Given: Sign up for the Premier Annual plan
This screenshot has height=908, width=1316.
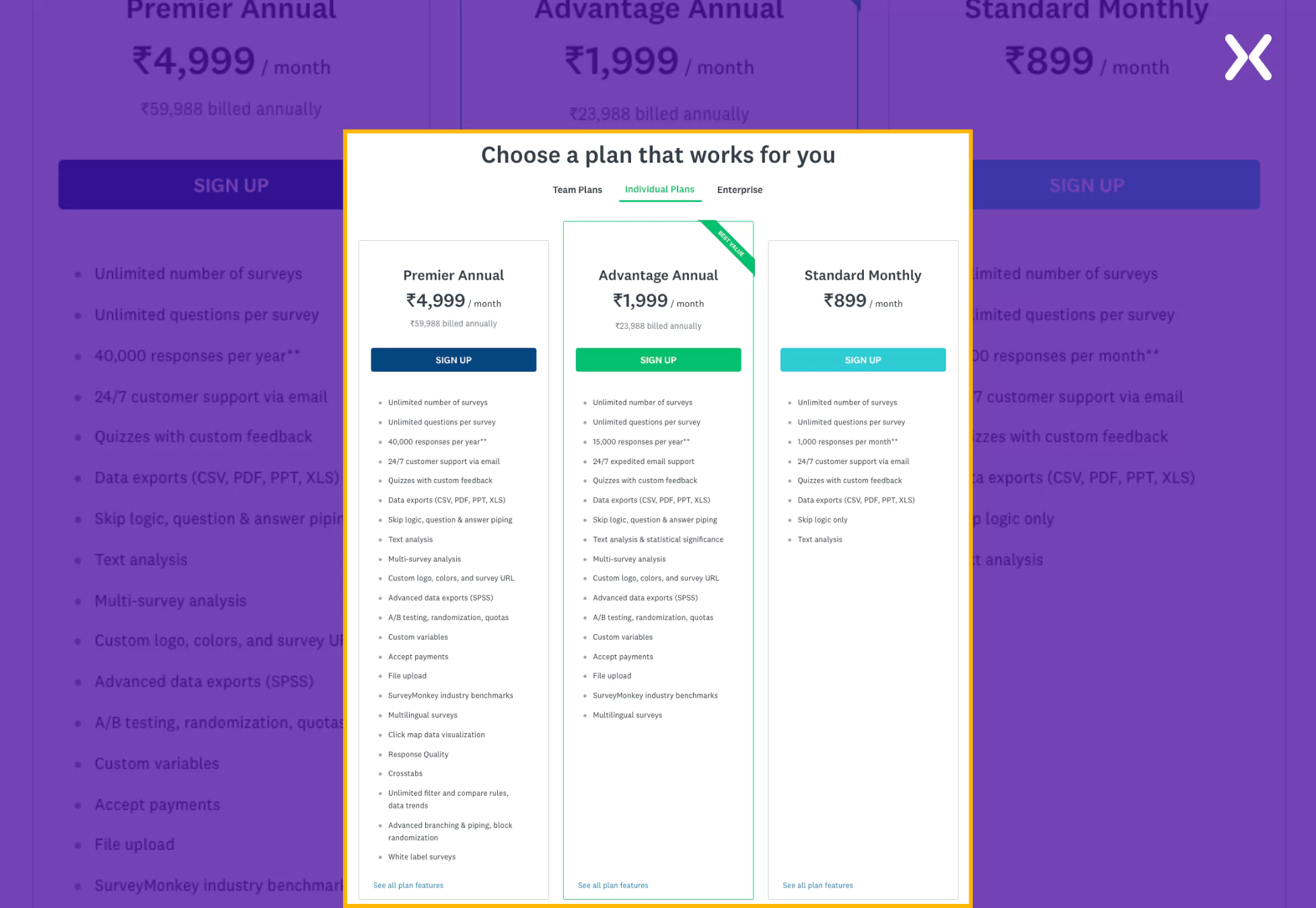Looking at the screenshot, I should tap(453, 360).
